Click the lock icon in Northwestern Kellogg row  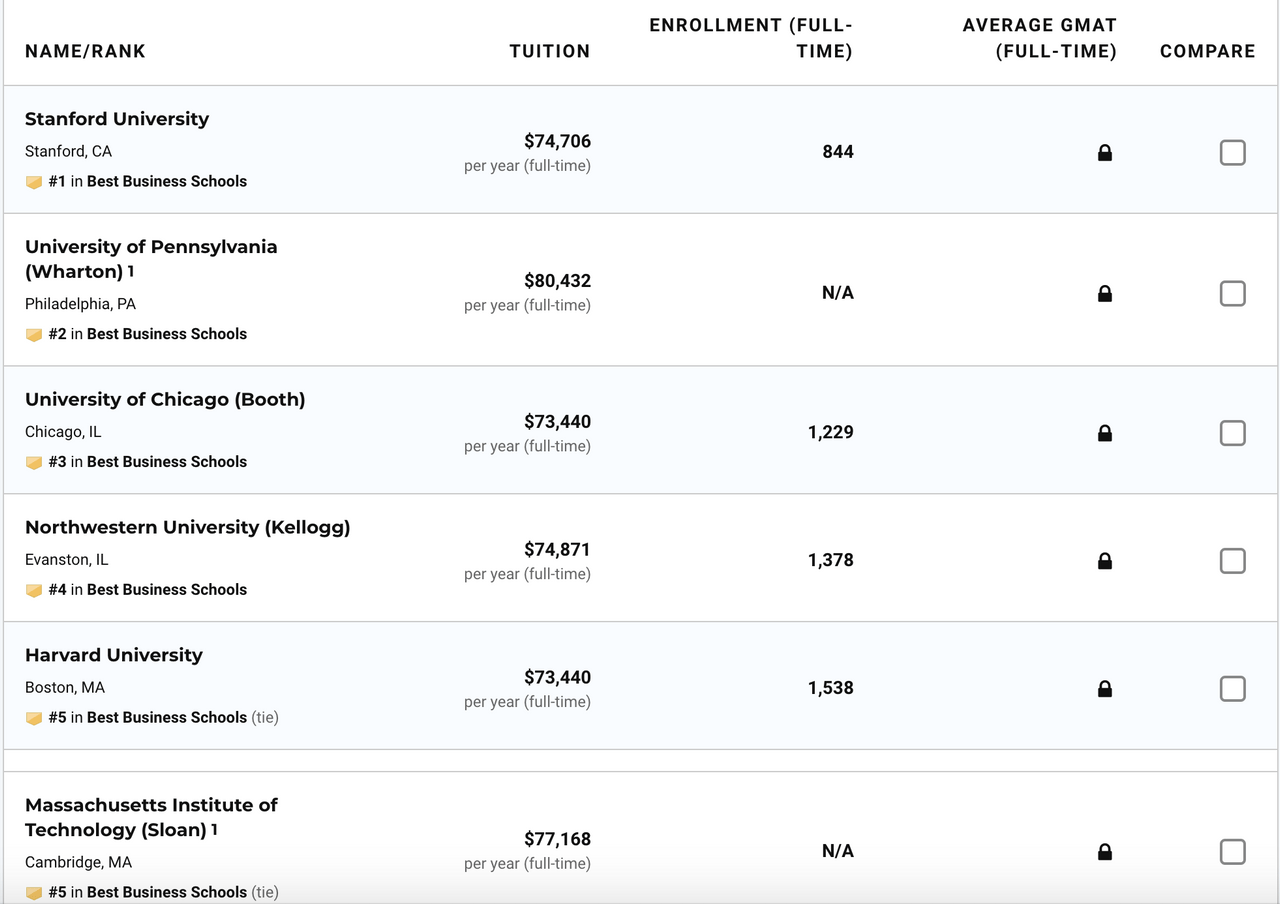click(1105, 562)
